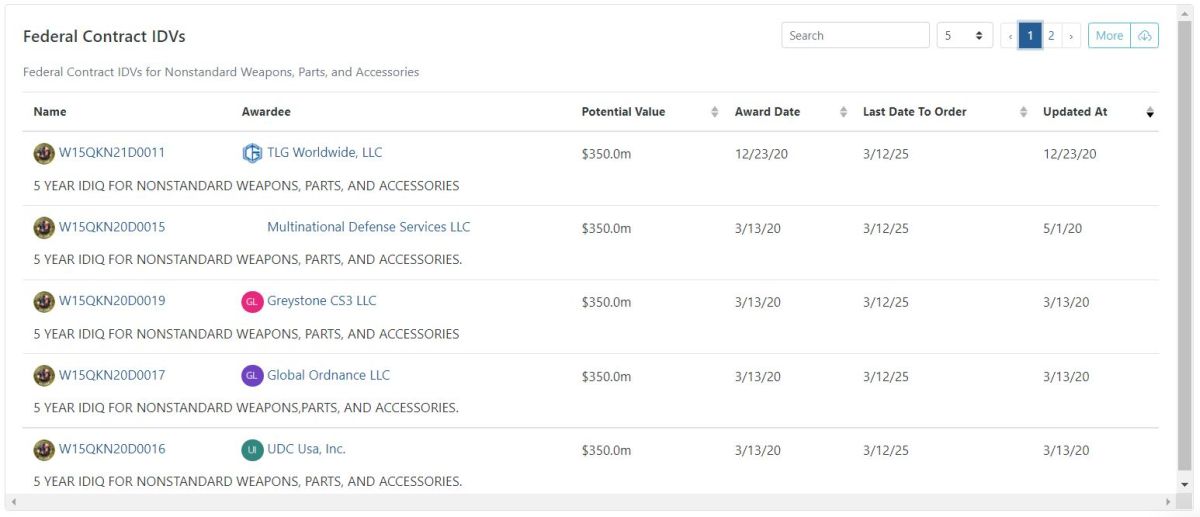This screenshot has height=517, width=1200.
Task: Go to next page with right chevron
Action: (1071, 36)
